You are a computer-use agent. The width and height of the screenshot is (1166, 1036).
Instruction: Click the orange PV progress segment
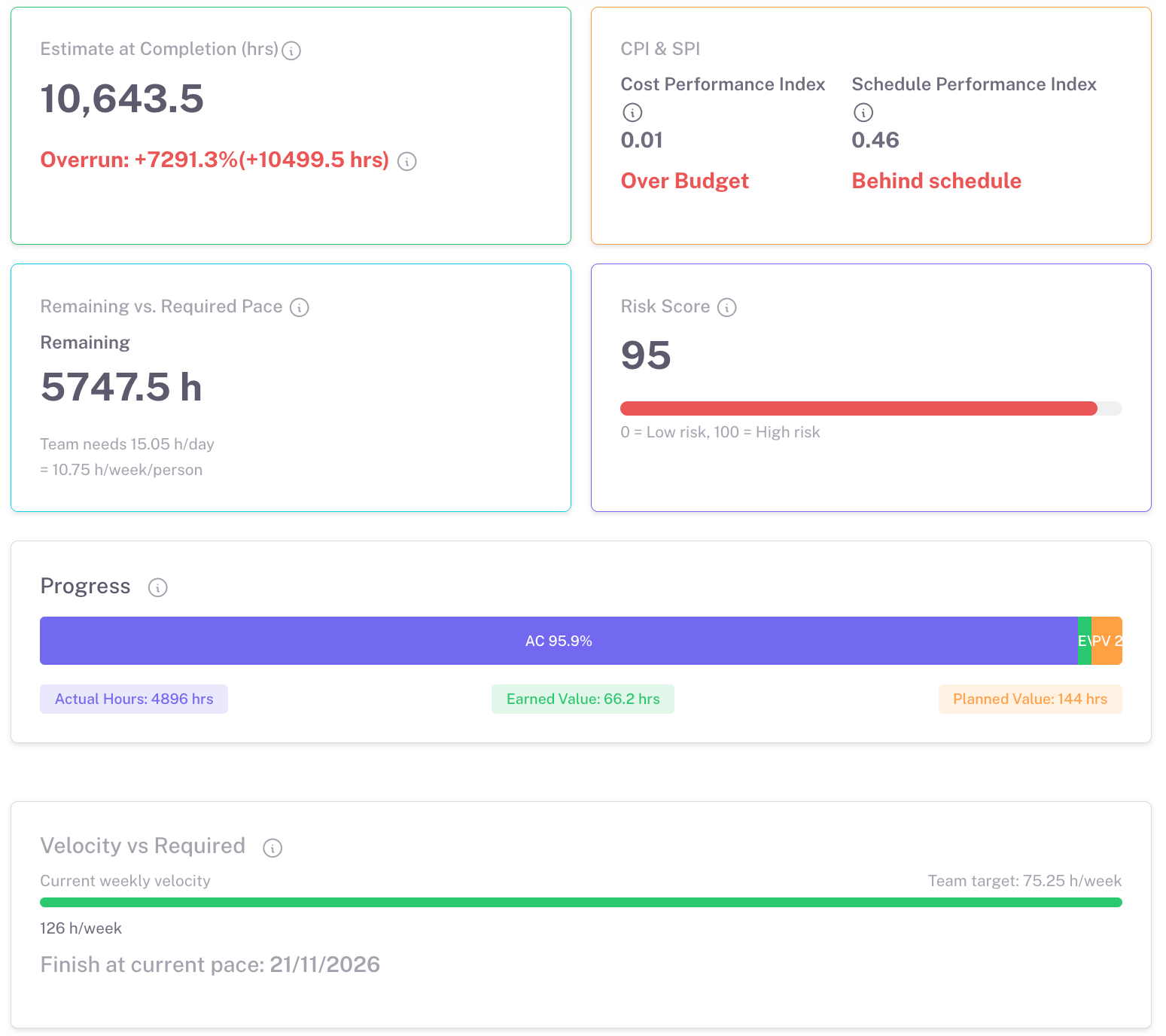[1107, 641]
